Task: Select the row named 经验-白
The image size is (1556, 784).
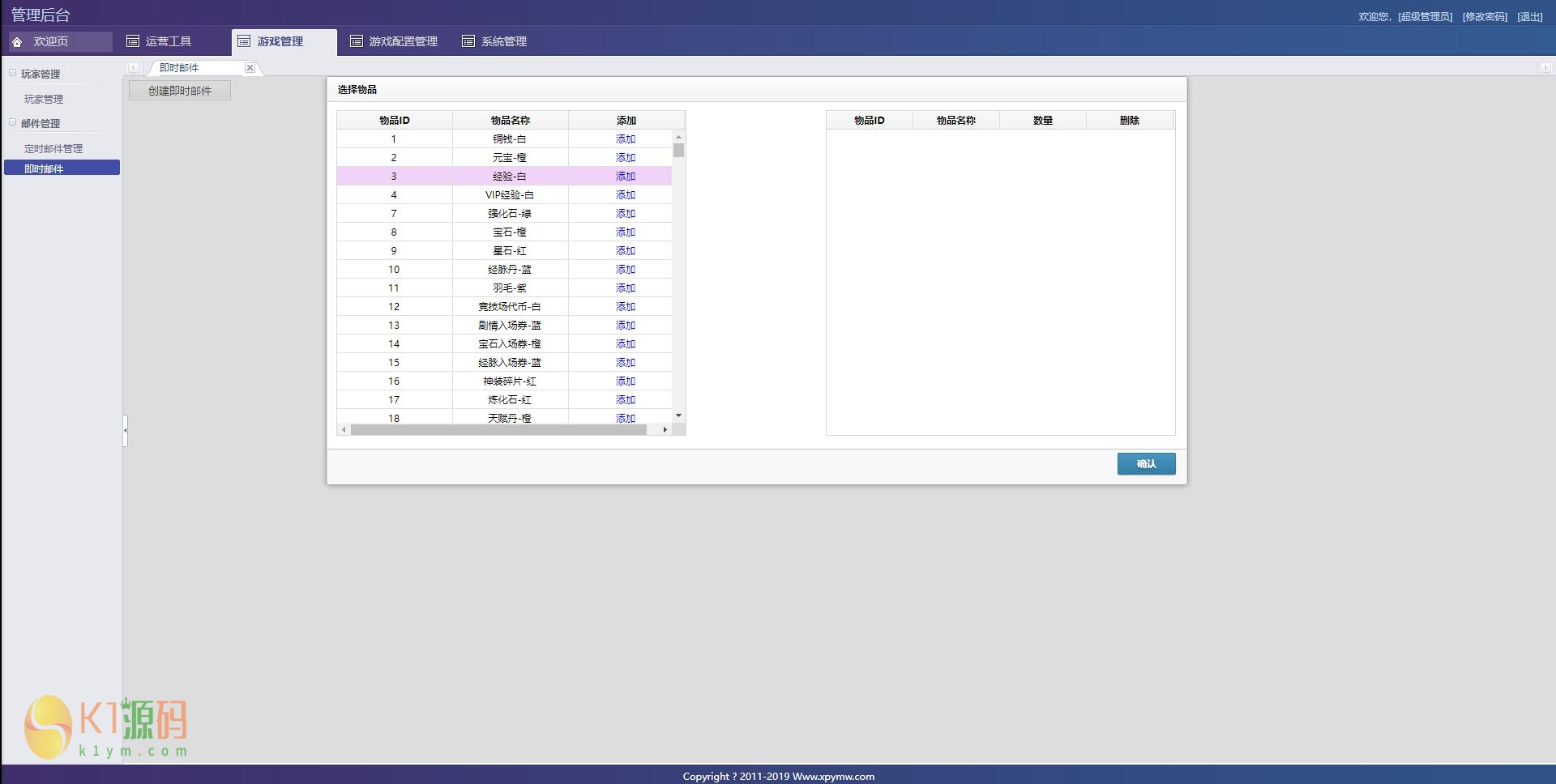Action: click(504, 177)
